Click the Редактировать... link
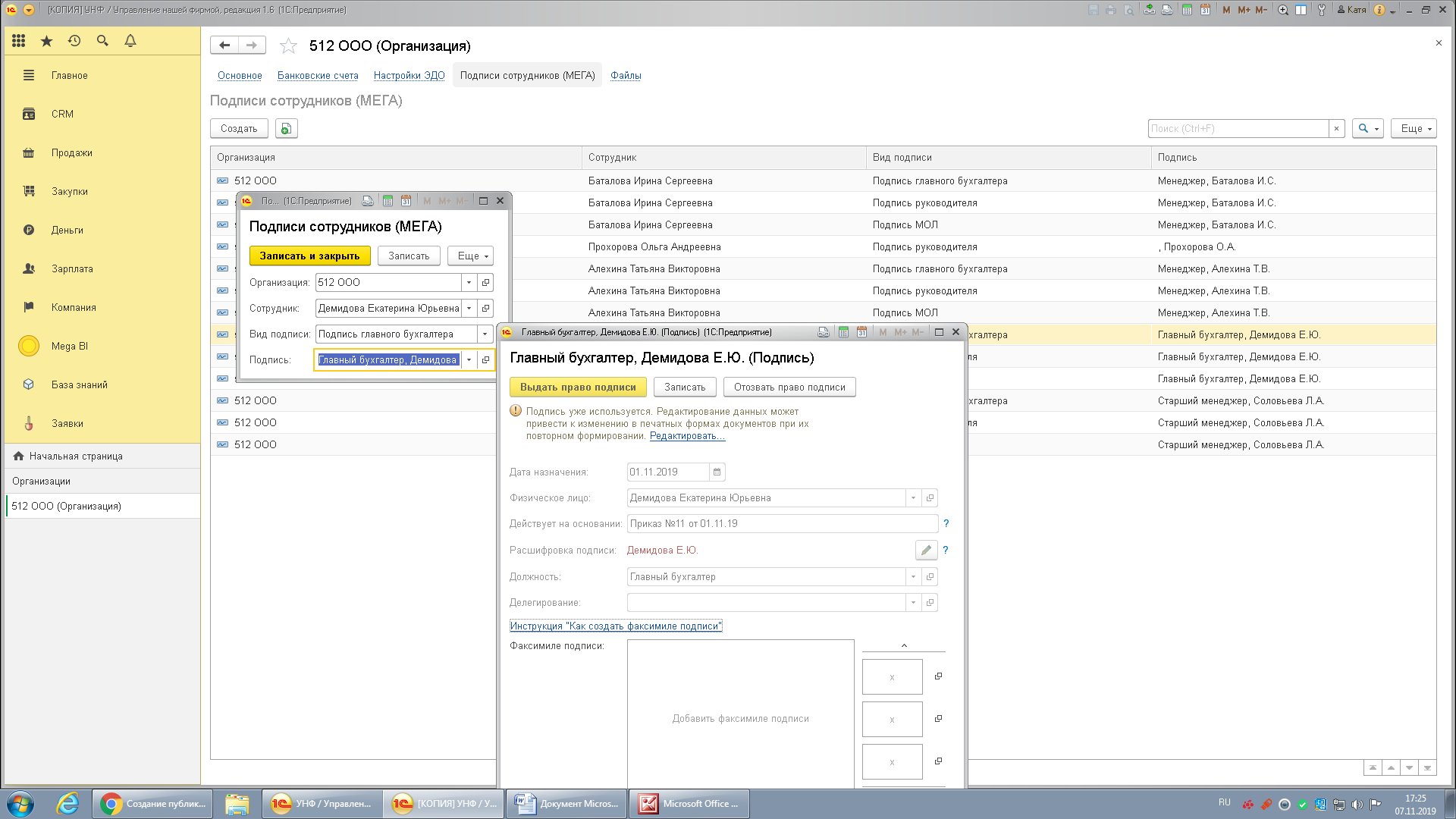Image resolution: width=1456 pixels, height=819 pixels. point(687,435)
